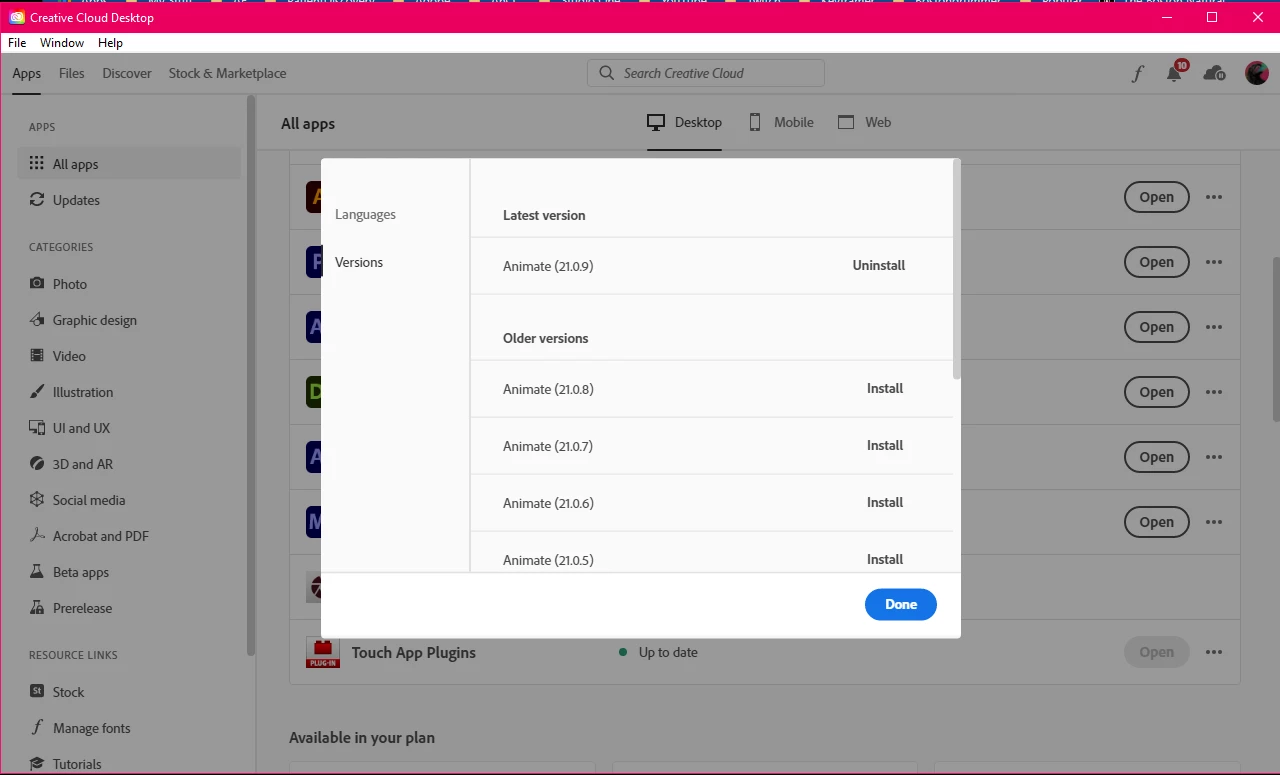Switch to the Files tab
Viewport: 1280px width, 775px height.
coord(72,73)
